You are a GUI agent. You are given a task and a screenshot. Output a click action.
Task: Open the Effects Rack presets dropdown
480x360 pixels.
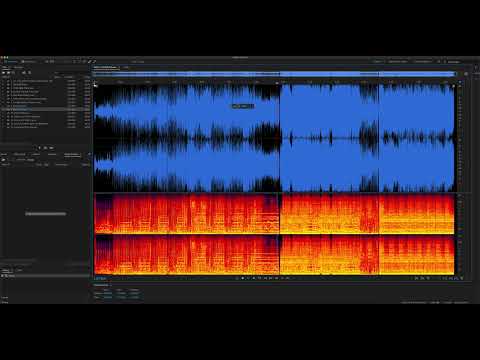click(x=25, y=160)
